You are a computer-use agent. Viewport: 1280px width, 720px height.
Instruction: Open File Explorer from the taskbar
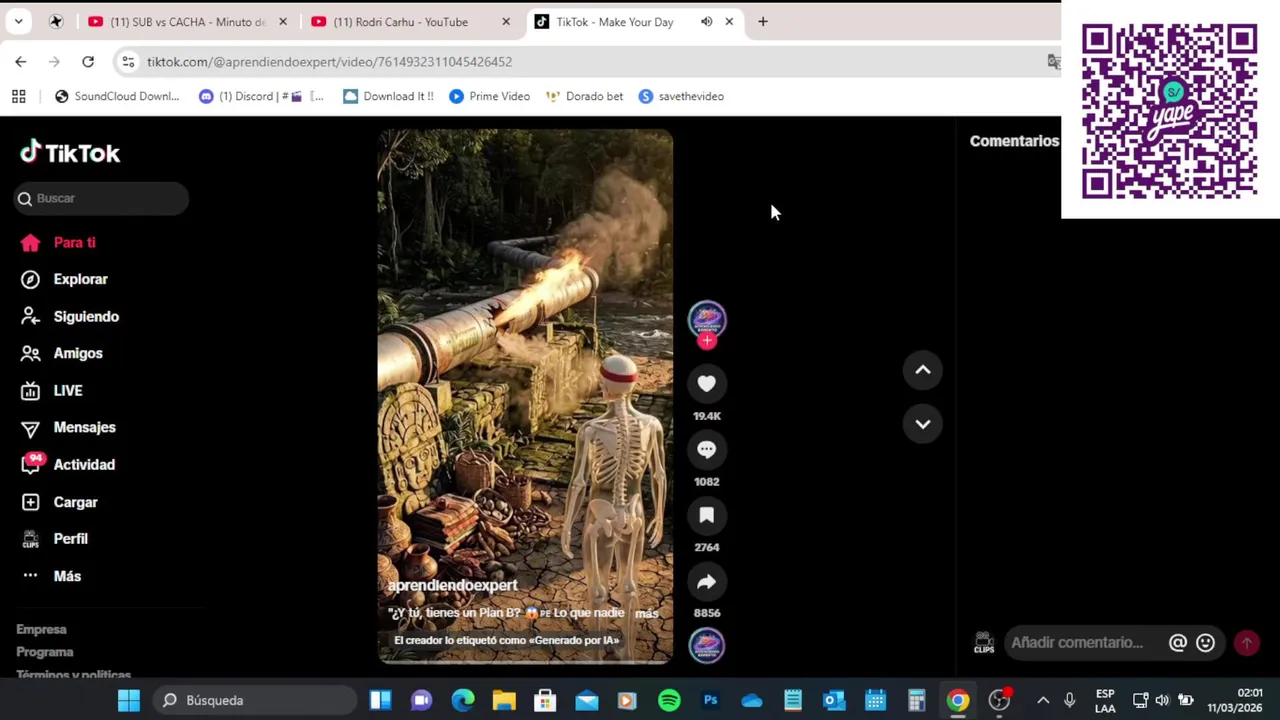point(504,700)
